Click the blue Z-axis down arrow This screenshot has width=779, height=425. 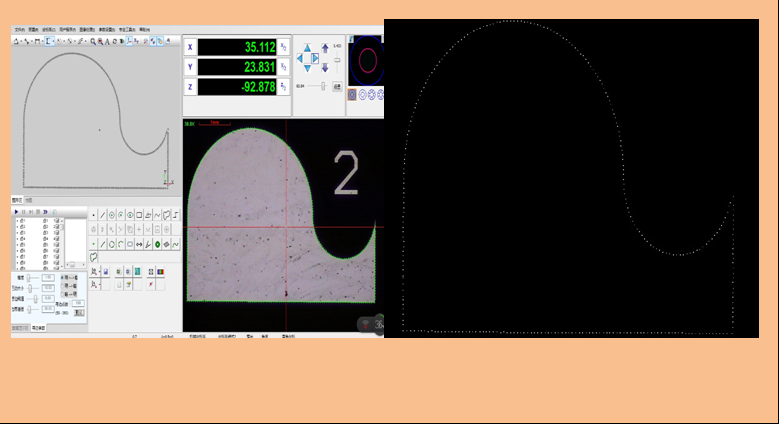(x=325, y=67)
